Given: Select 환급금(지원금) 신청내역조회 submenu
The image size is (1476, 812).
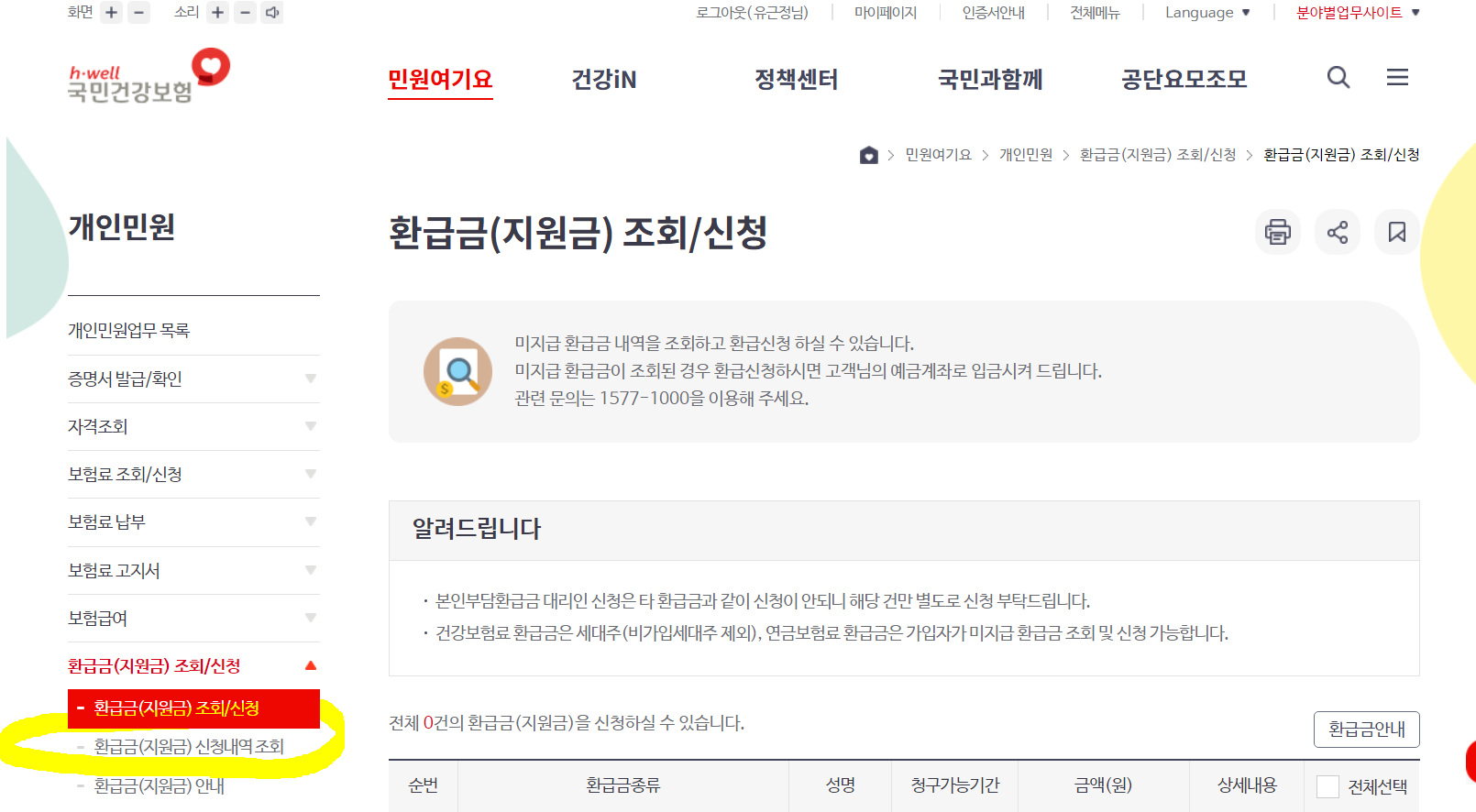Looking at the screenshot, I should (x=189, y=747).
